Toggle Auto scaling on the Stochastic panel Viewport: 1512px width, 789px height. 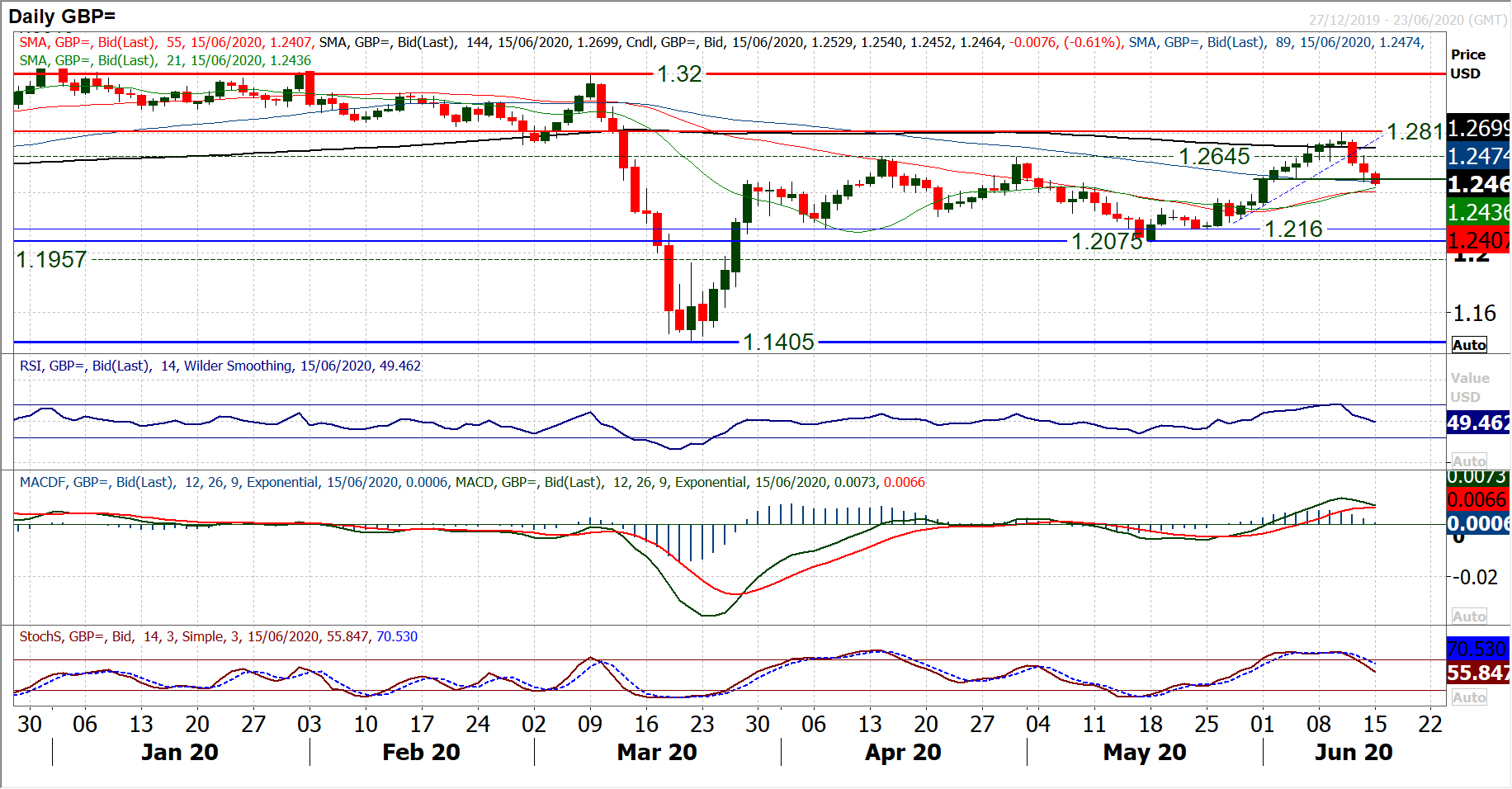point(1468,697)
